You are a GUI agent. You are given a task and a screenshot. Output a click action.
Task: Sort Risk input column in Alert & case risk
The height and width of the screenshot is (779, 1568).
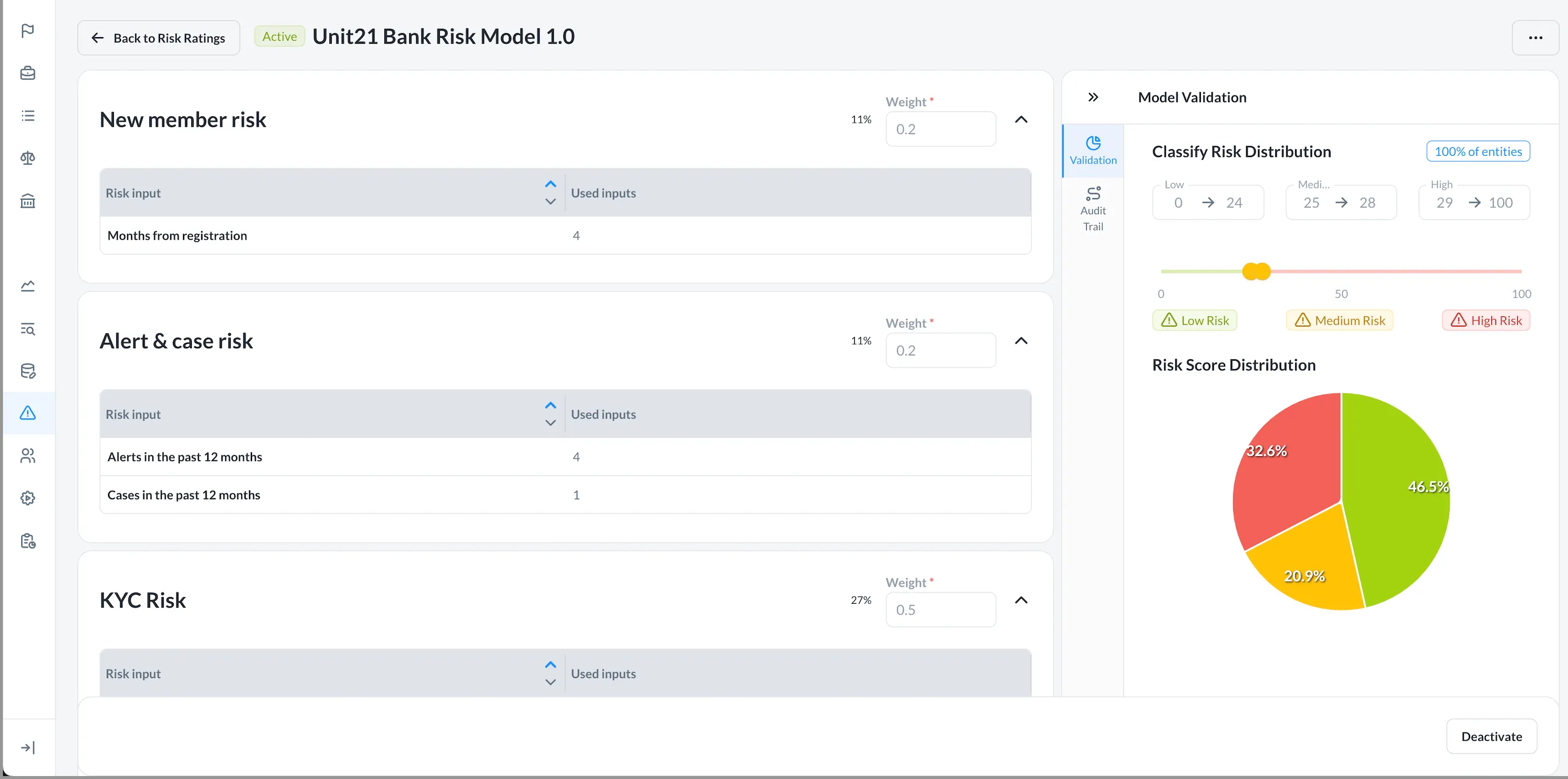[x=550, y=414]
